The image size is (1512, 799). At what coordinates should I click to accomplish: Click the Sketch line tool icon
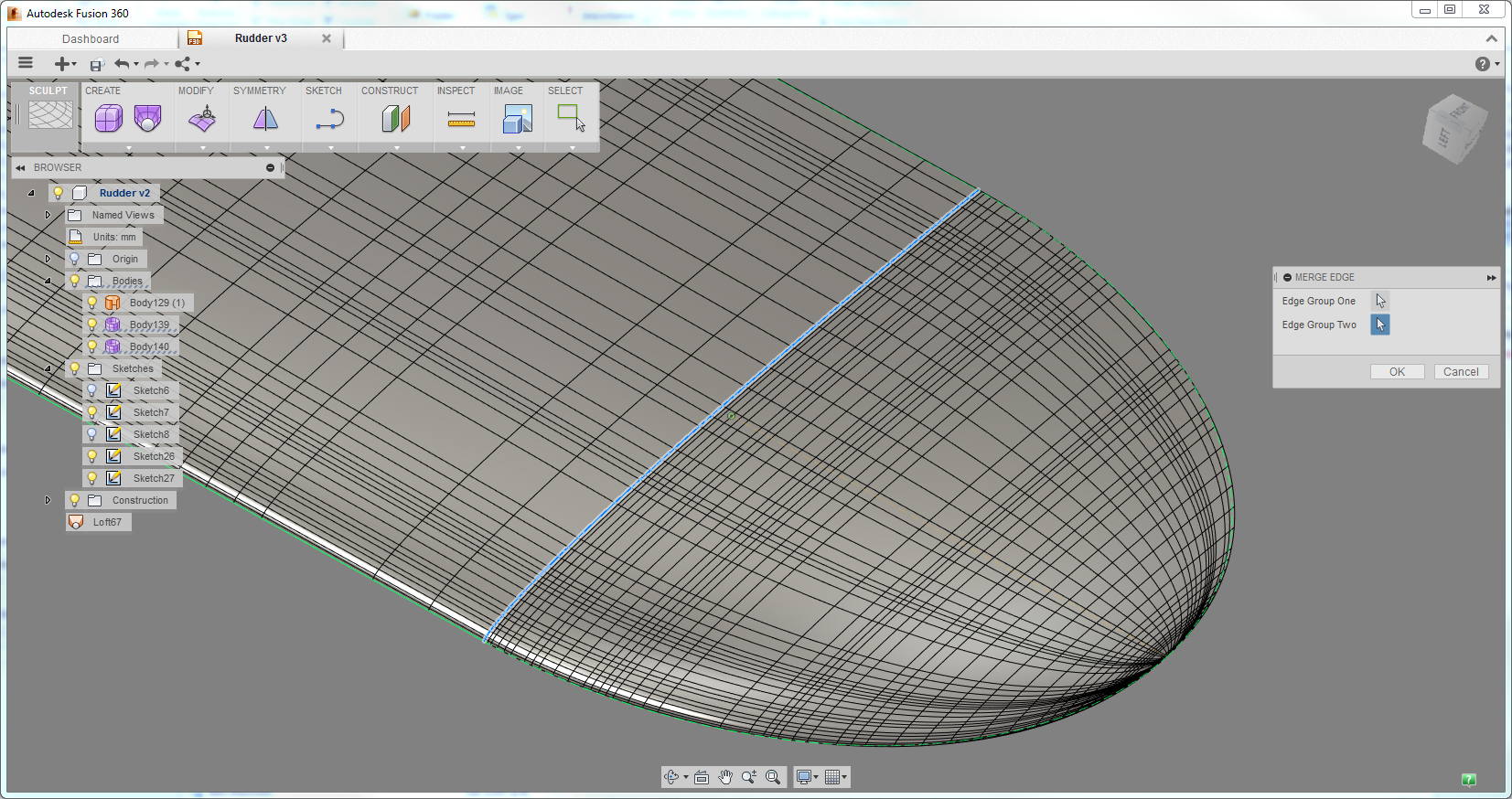click(x=329, y=120)
